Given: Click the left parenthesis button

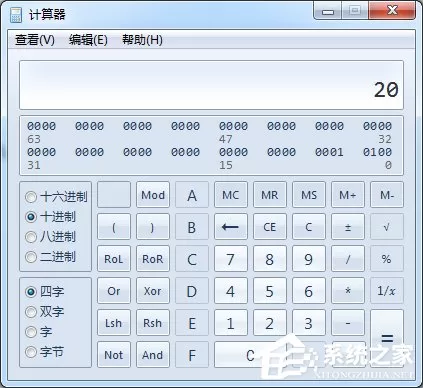Looking at the screenshot, I should tap(114, 227).
